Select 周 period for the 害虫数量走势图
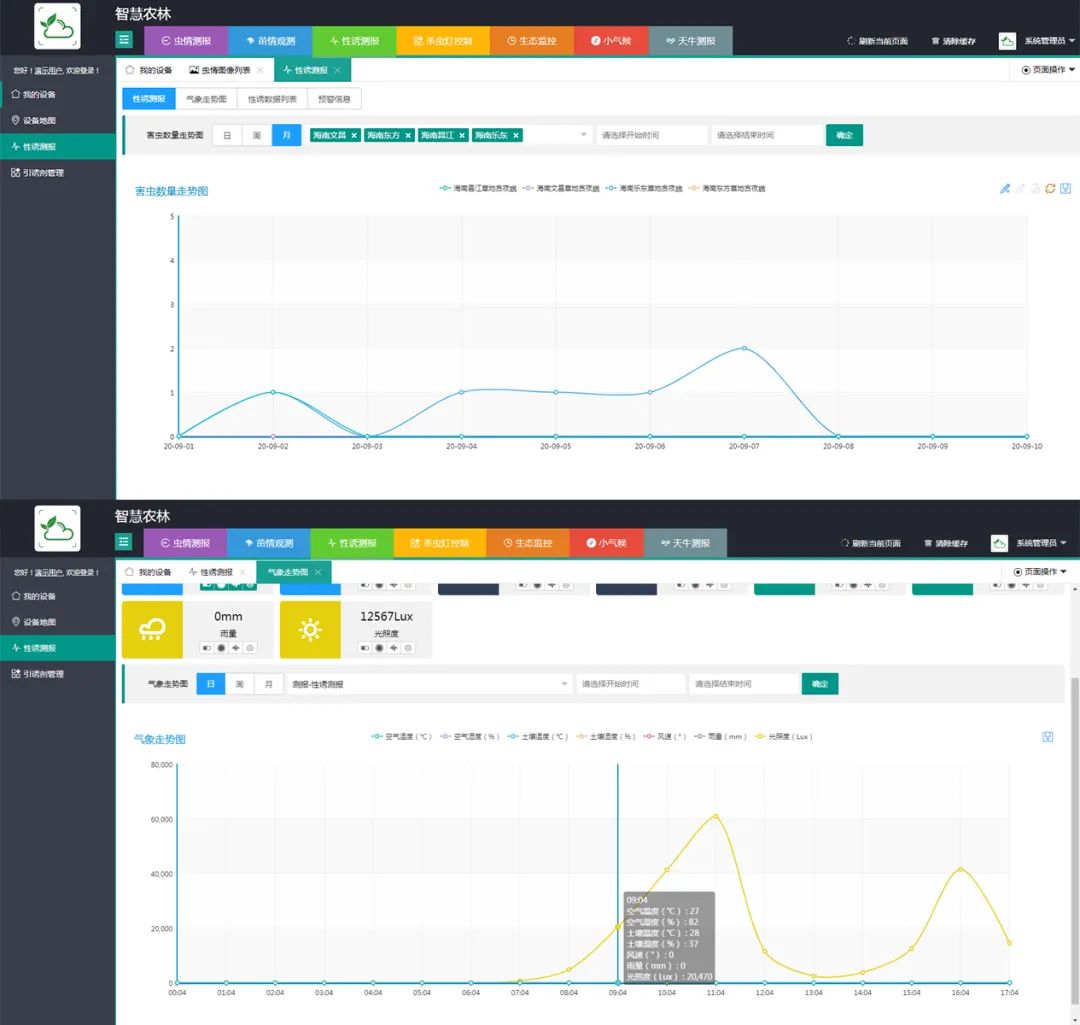This screenshot has width=1080, height=1025. (x=257, y=135)
